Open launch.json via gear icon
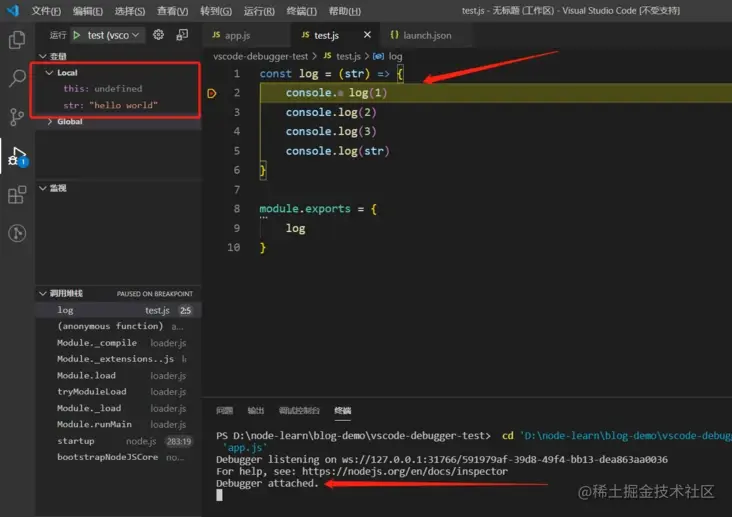 point(158,35)
